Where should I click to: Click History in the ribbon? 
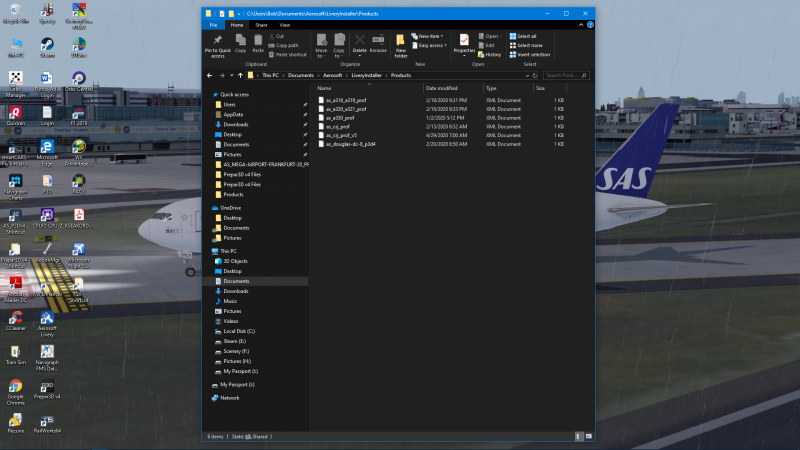pos(490,55)
